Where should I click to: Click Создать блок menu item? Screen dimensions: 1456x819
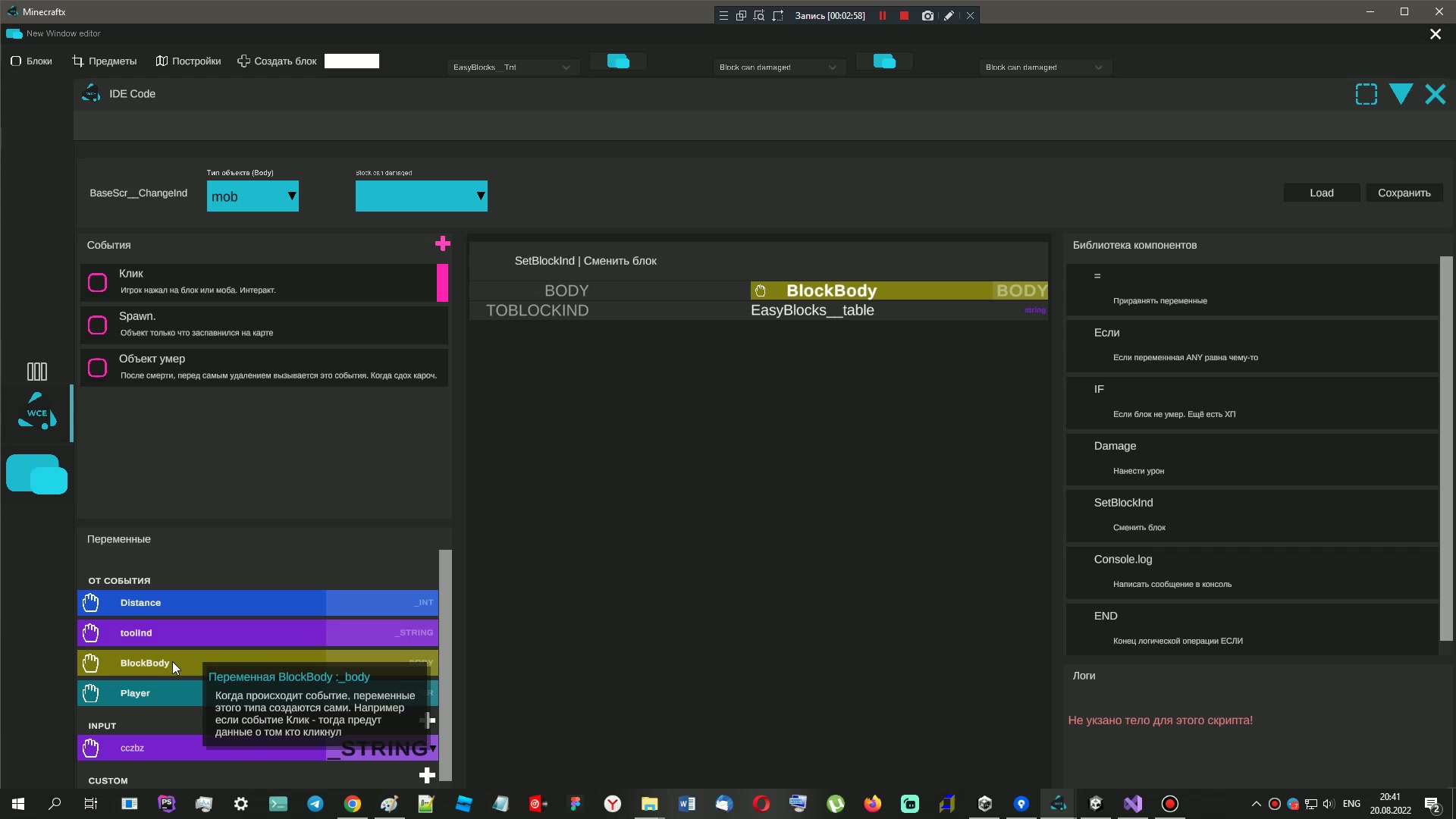click(277, 61)
